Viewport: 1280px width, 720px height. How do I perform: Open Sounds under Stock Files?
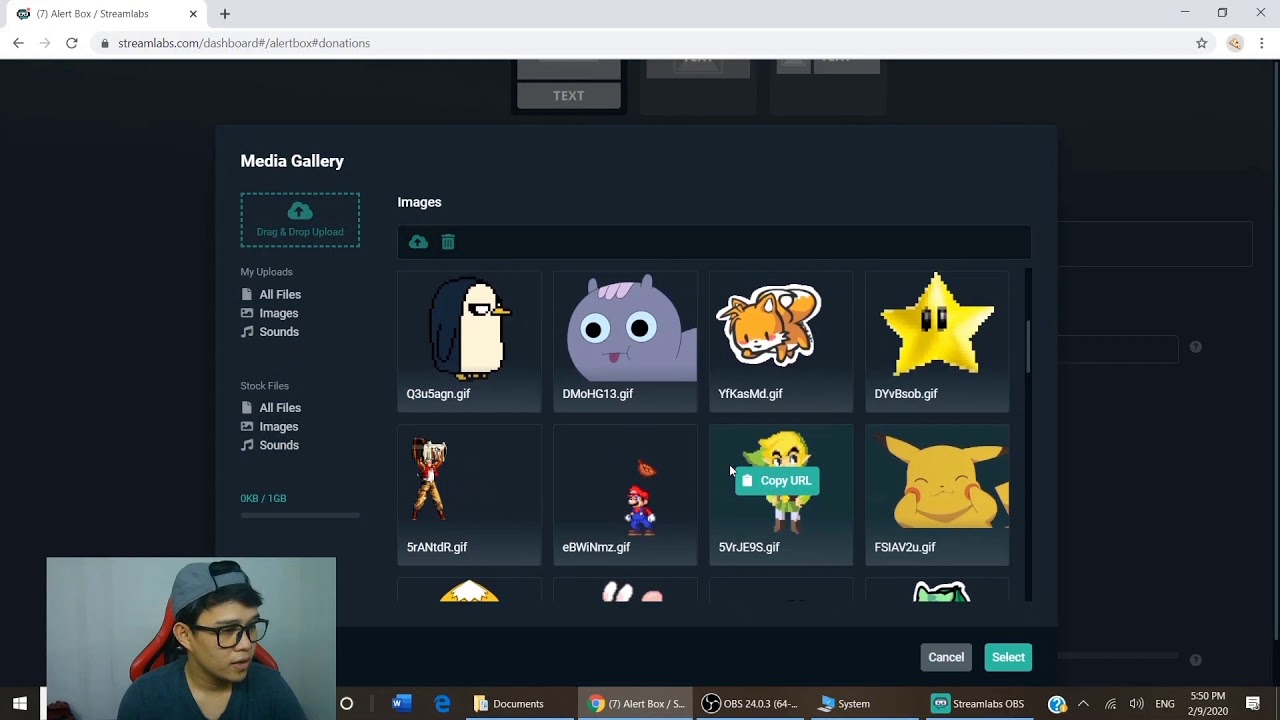pos(269,445)
